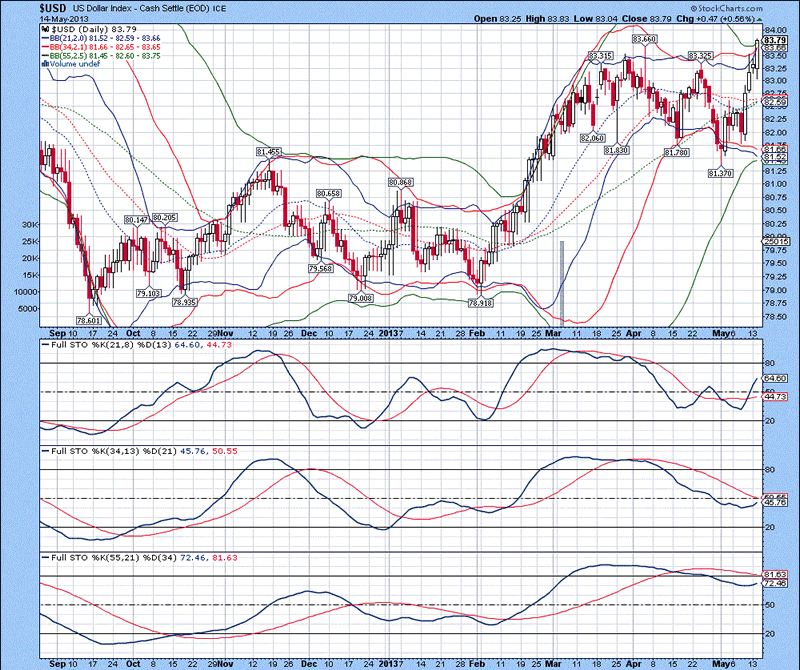Click the 83.79 current price tag
800x670 pixels.
[x=775, y=39]
